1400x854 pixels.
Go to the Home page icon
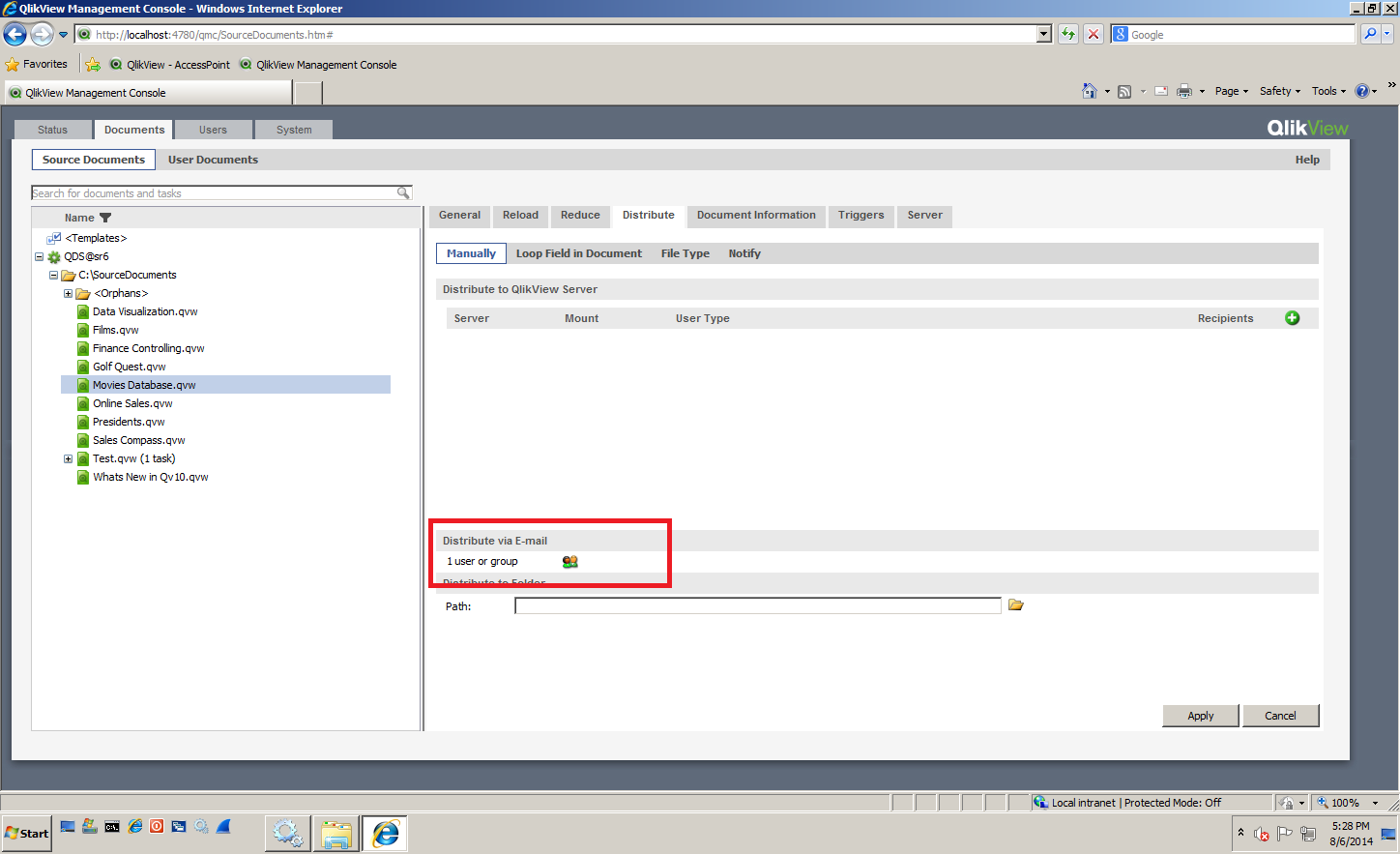pyautogui.click(x=1090, y=91)
